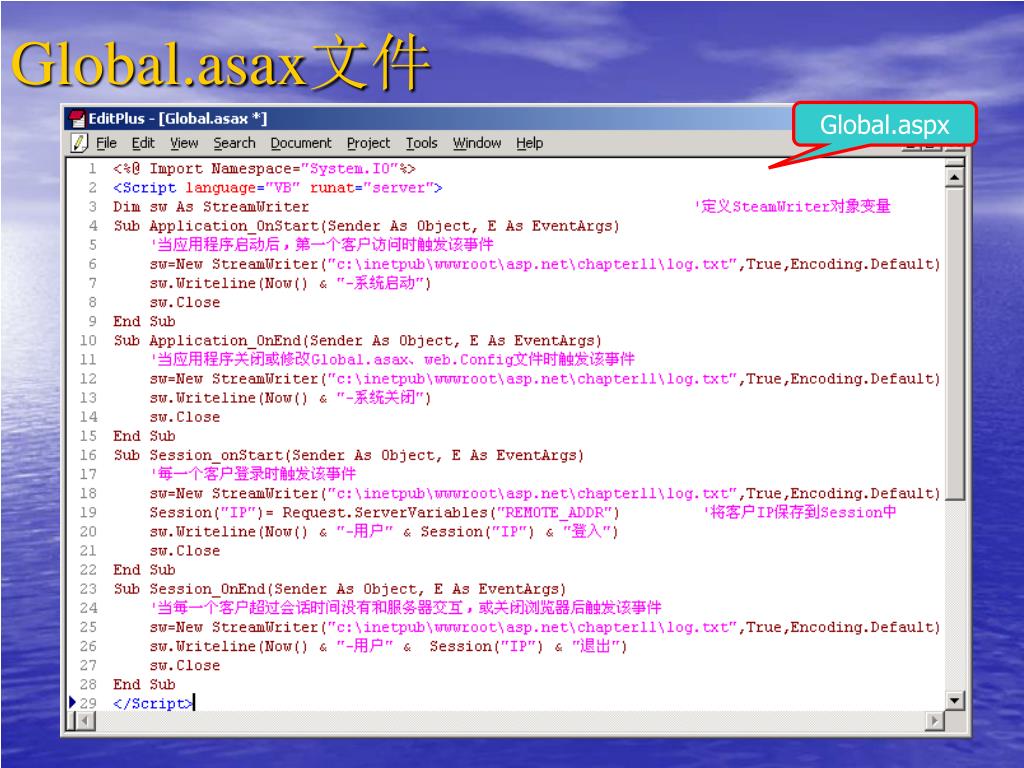The height and width of the screenshot is (768, 1024).
Task: Click the vertical scrollbar up arrow
Action: click(x=954, y=177)
